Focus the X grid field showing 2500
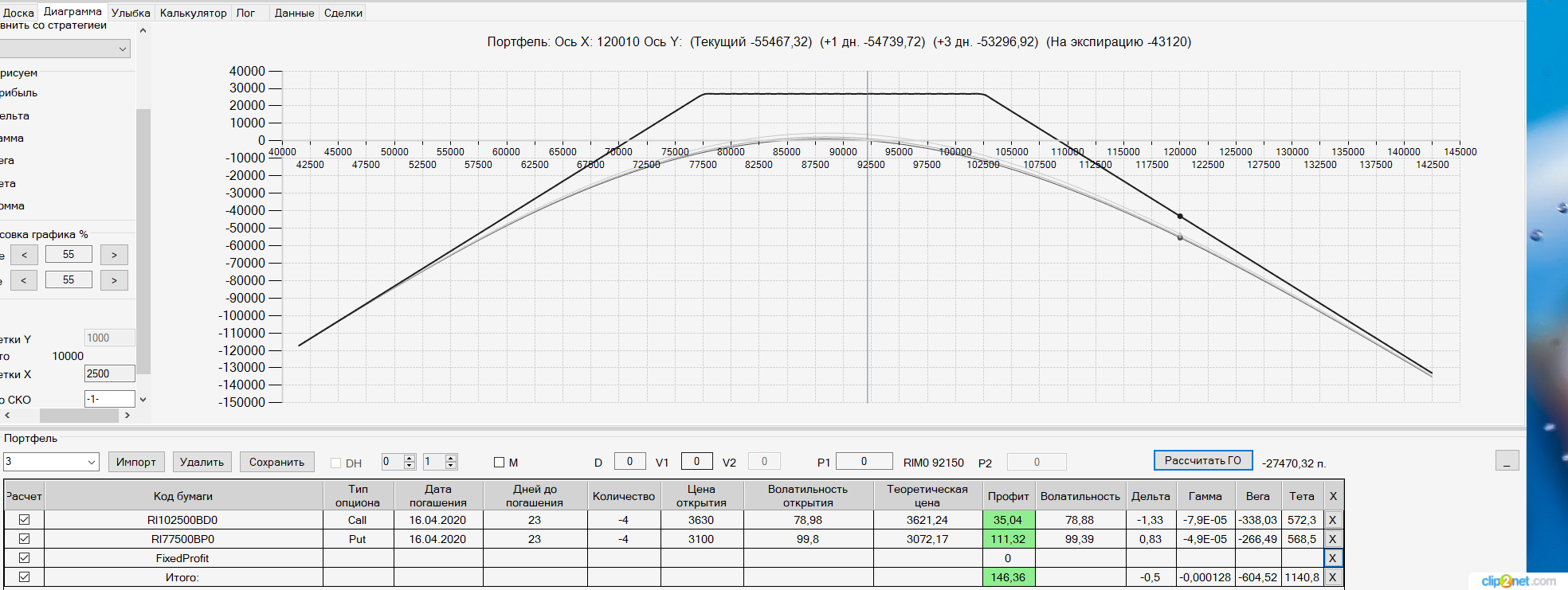The width and height of the screenshot is (1568, 590). click(109, 373)
